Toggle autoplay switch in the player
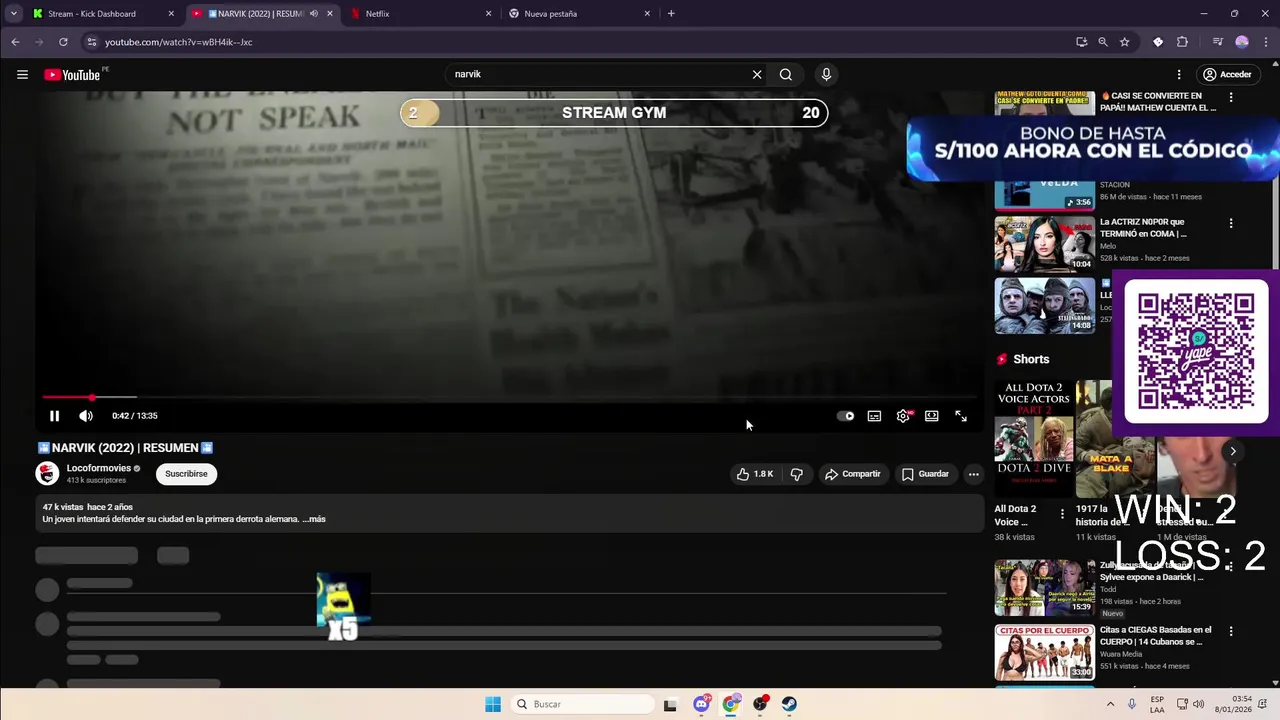The width and height of the screenshot is (1280, 720). (x=846, y=416)
